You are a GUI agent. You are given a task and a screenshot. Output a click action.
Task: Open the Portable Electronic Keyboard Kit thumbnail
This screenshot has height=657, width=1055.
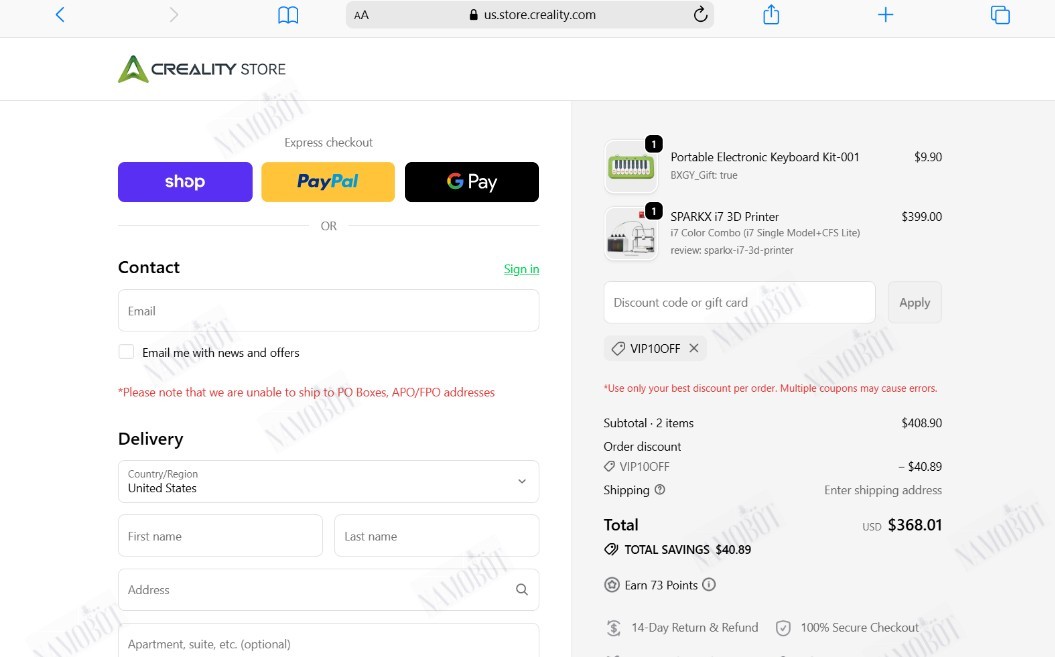click(x=631, y=166)
